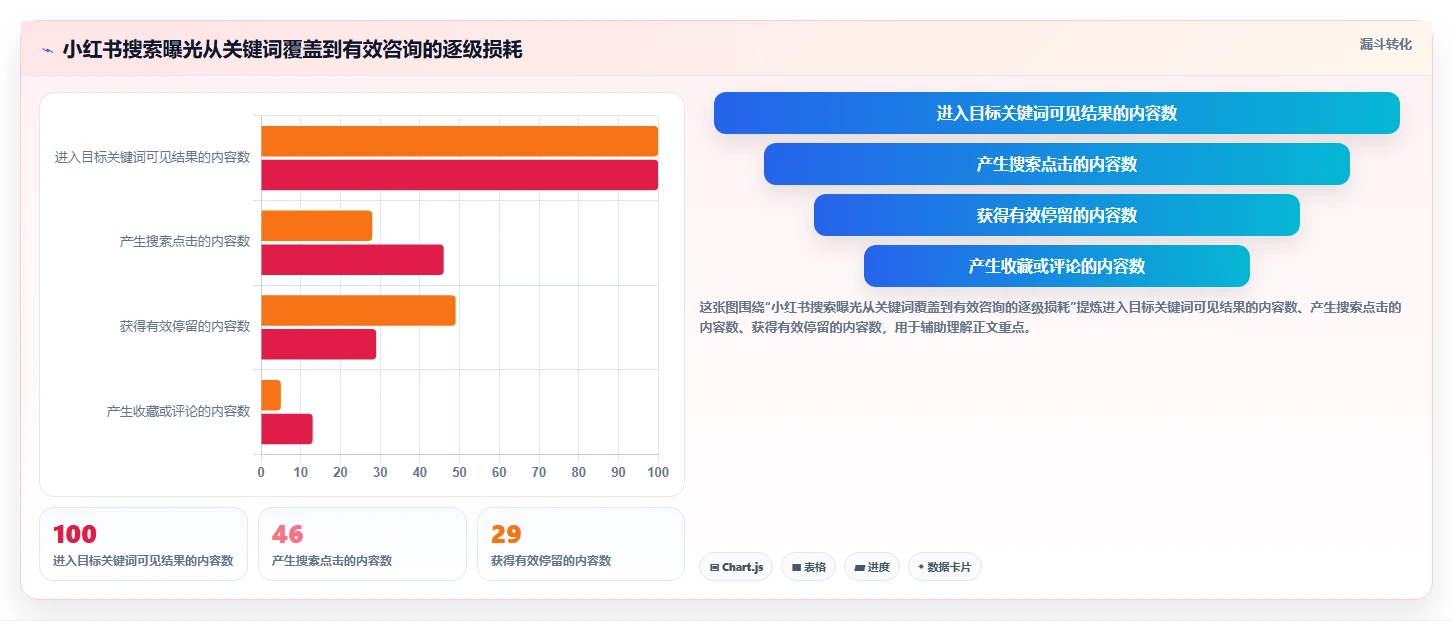Viewport: 1453px width, 621px height.
Task: Select funnel stage 进入目标关键词可见结果的内容数
Action: [x=1057, y=113]
